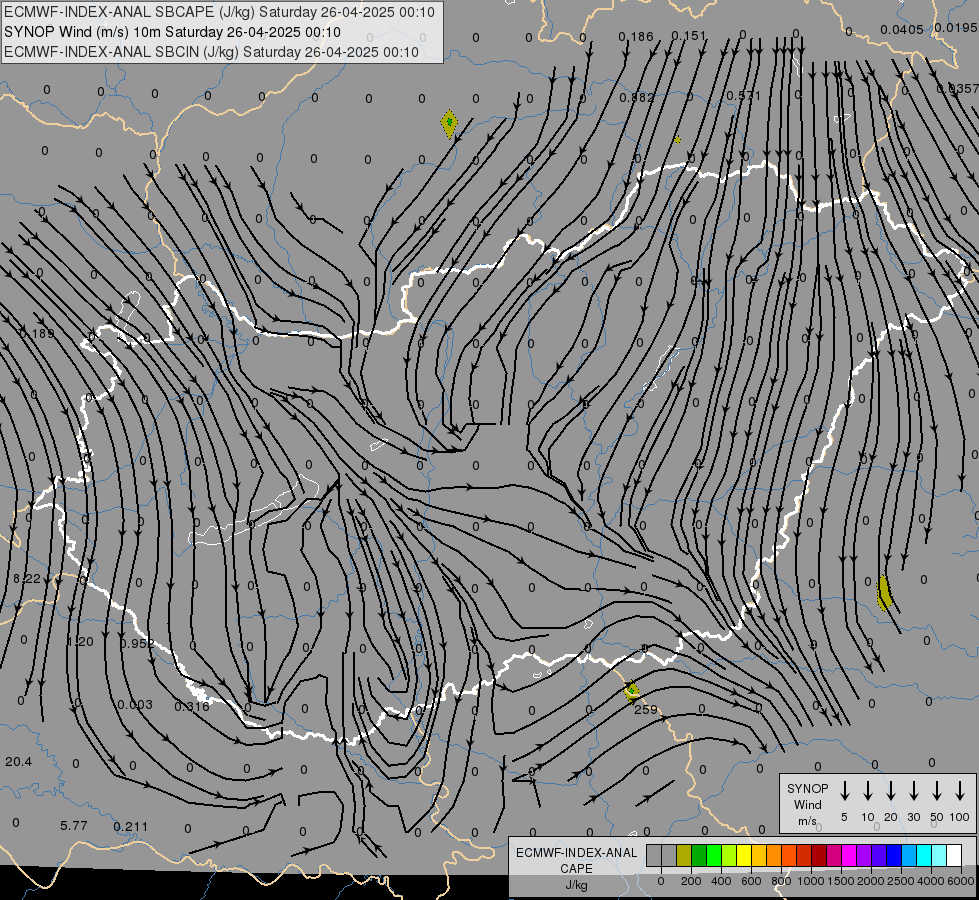This screenshot has width=979, height=900.
Task: Select the bright magenta swatch at the 1500 tick
Action: click(849, 856)
